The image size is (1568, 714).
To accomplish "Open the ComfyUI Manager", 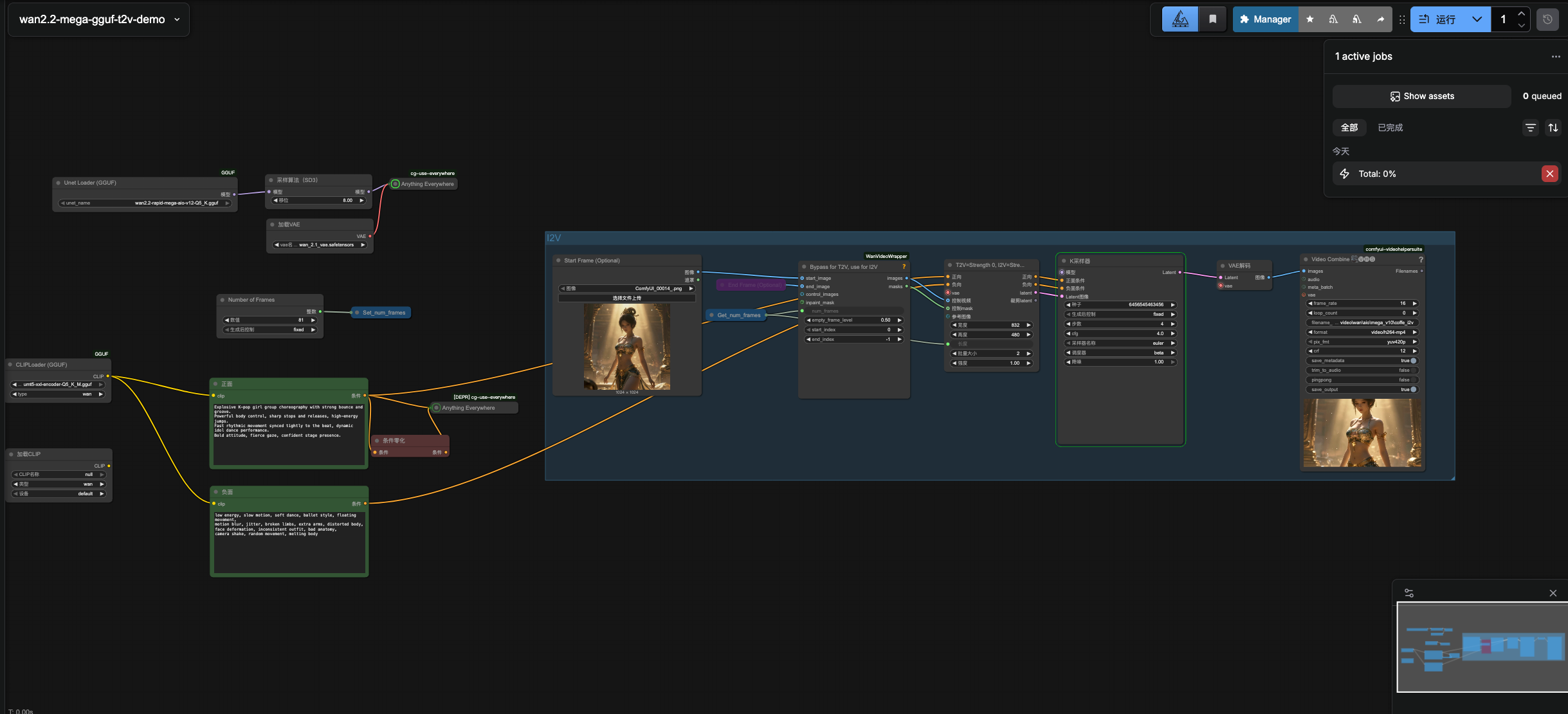I will (x=1264, y=19).
